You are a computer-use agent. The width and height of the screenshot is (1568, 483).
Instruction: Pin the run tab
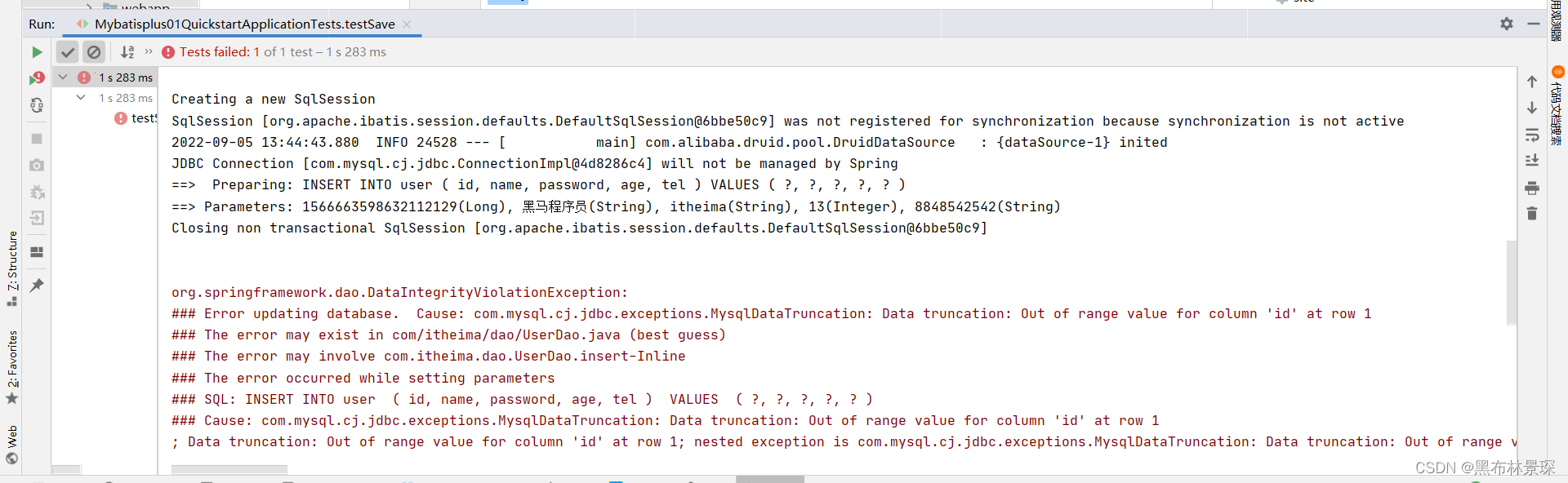[37, 286]
